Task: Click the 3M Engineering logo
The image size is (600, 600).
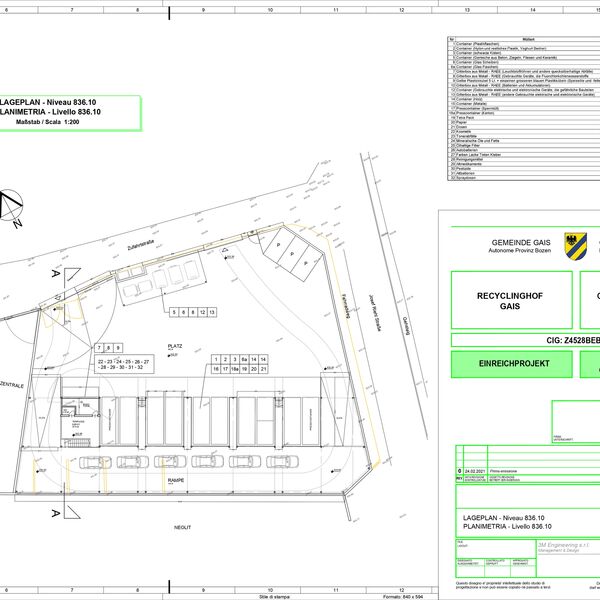Action: 563,547
